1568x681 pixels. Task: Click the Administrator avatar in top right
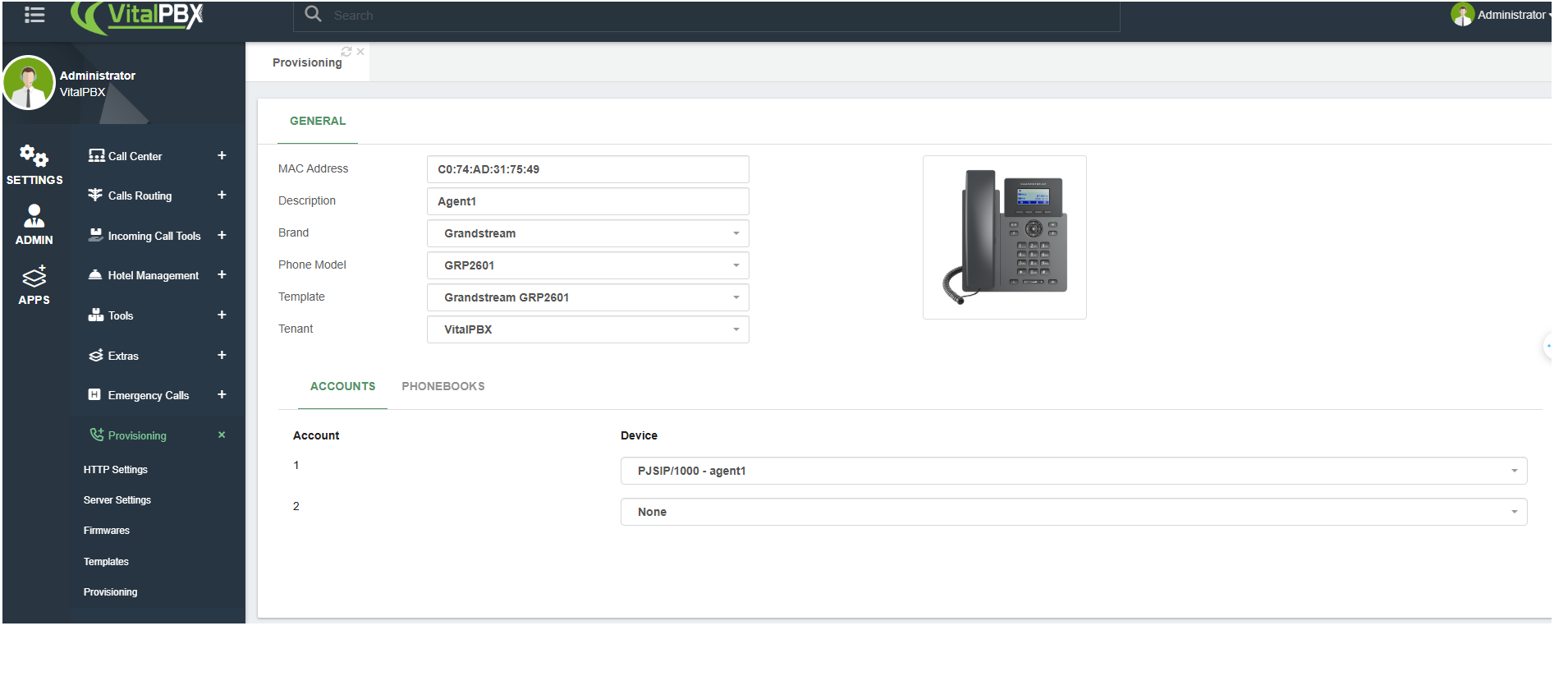point(1462,15)
